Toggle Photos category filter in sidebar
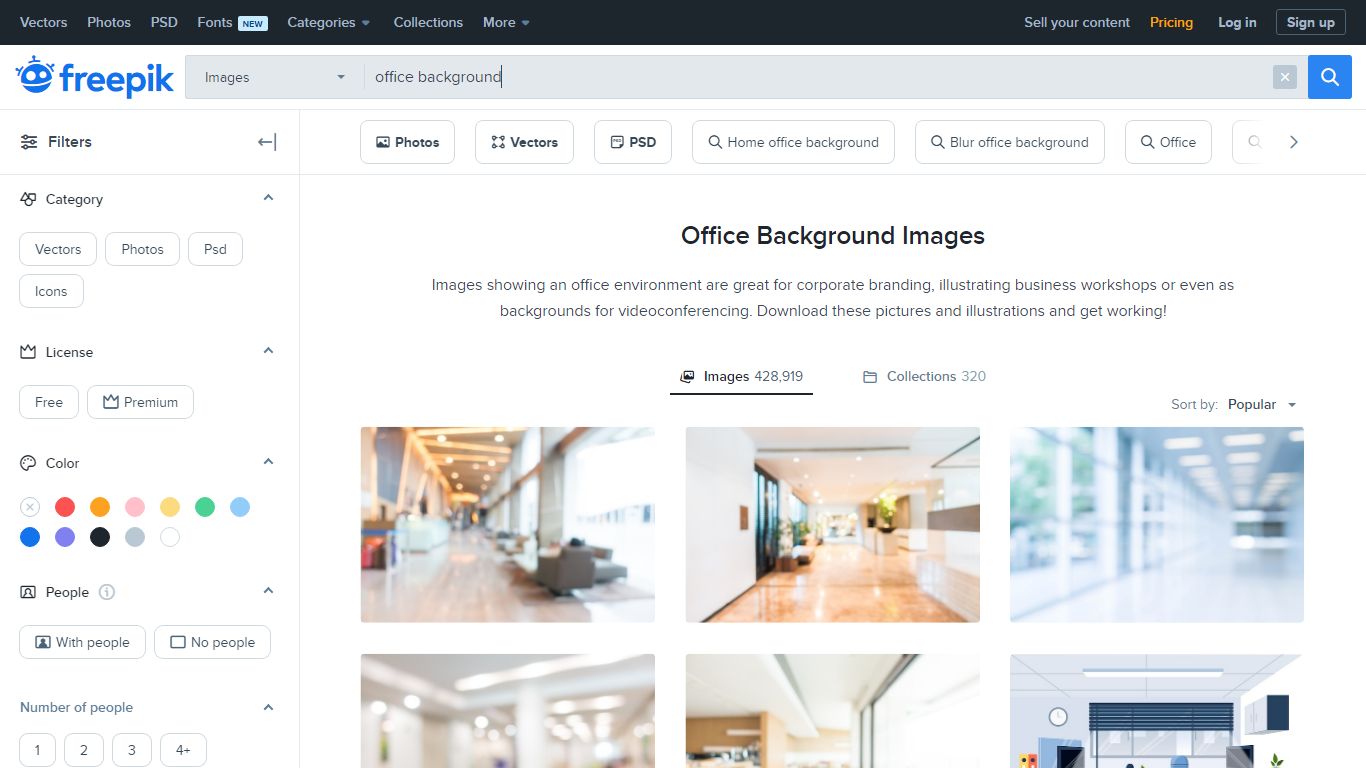The image size is (1366, 768). coord(142,249)
